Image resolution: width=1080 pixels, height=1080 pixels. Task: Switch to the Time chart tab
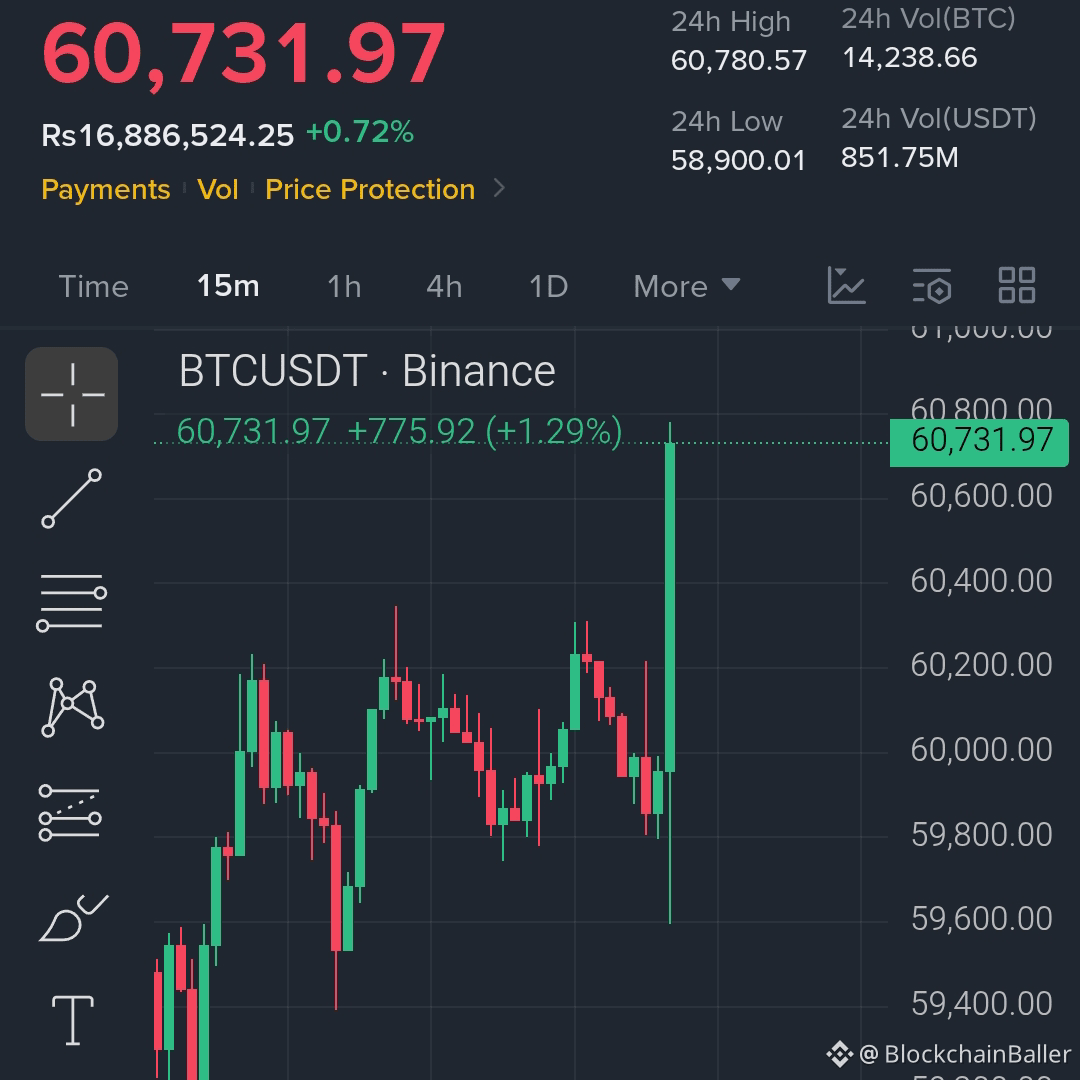94,287
